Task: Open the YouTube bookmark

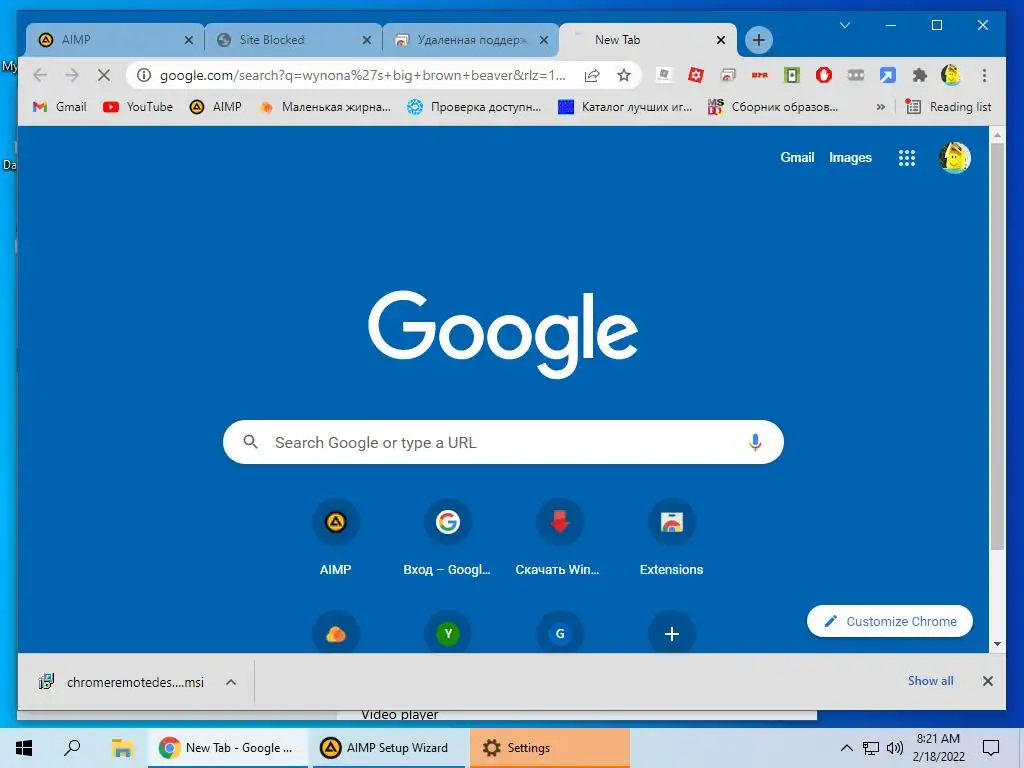Action: [x=138, y=107]
